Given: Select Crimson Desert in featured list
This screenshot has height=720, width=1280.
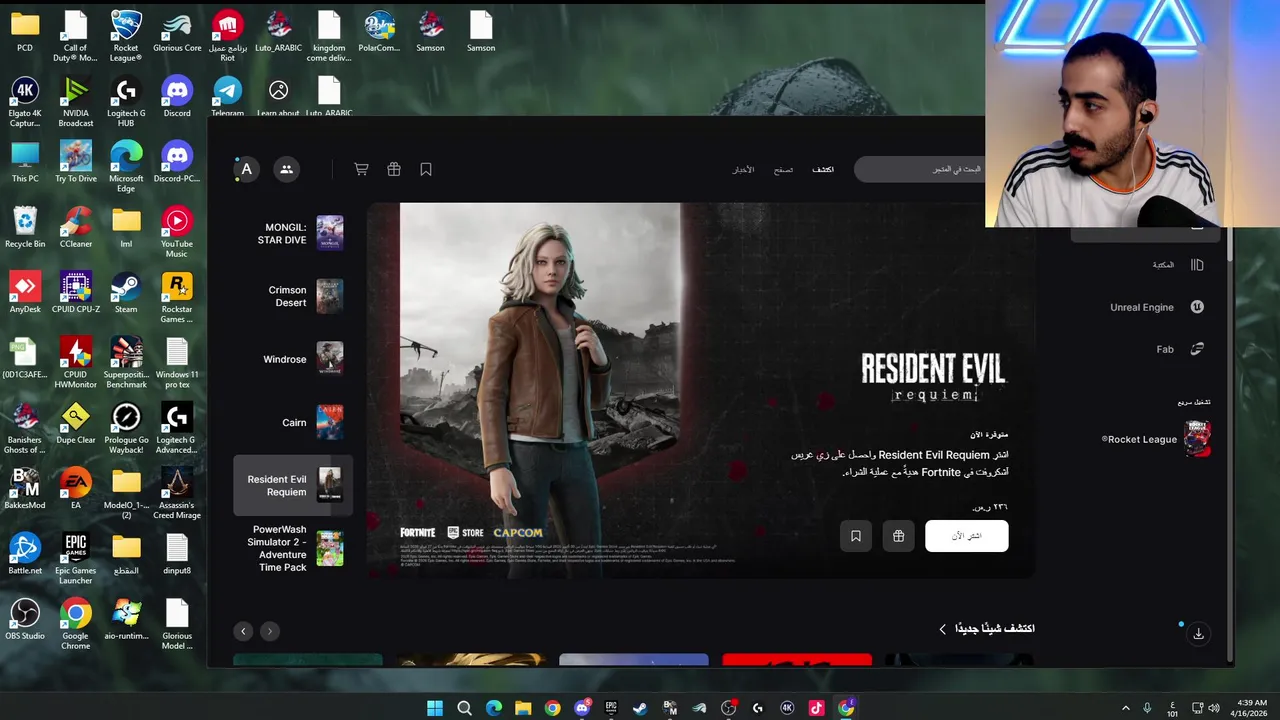Looking at the screenshot, I should click(x=292, y=296).
